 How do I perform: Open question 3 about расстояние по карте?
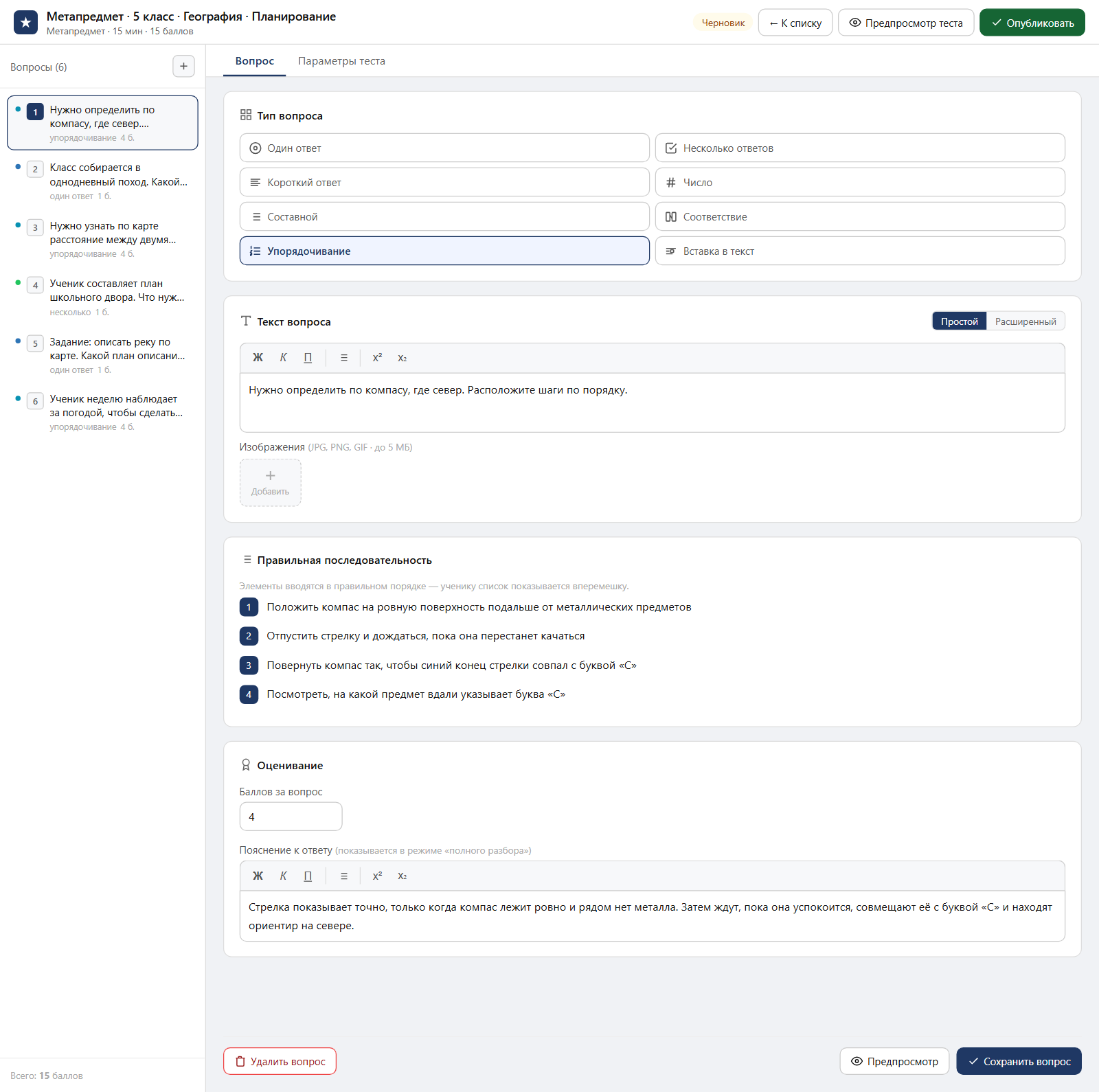103,239
